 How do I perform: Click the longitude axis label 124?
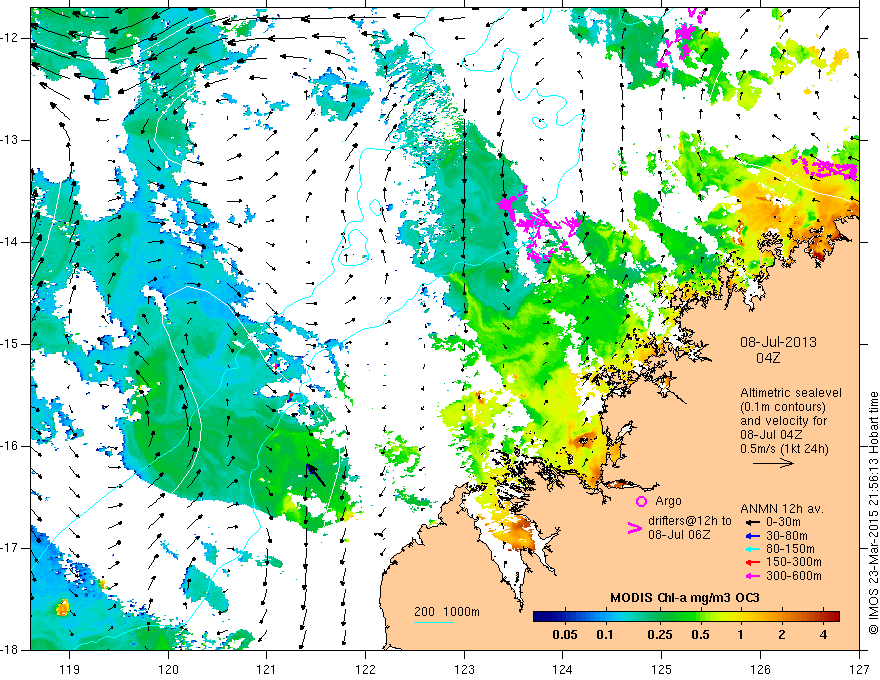(563, 670)
